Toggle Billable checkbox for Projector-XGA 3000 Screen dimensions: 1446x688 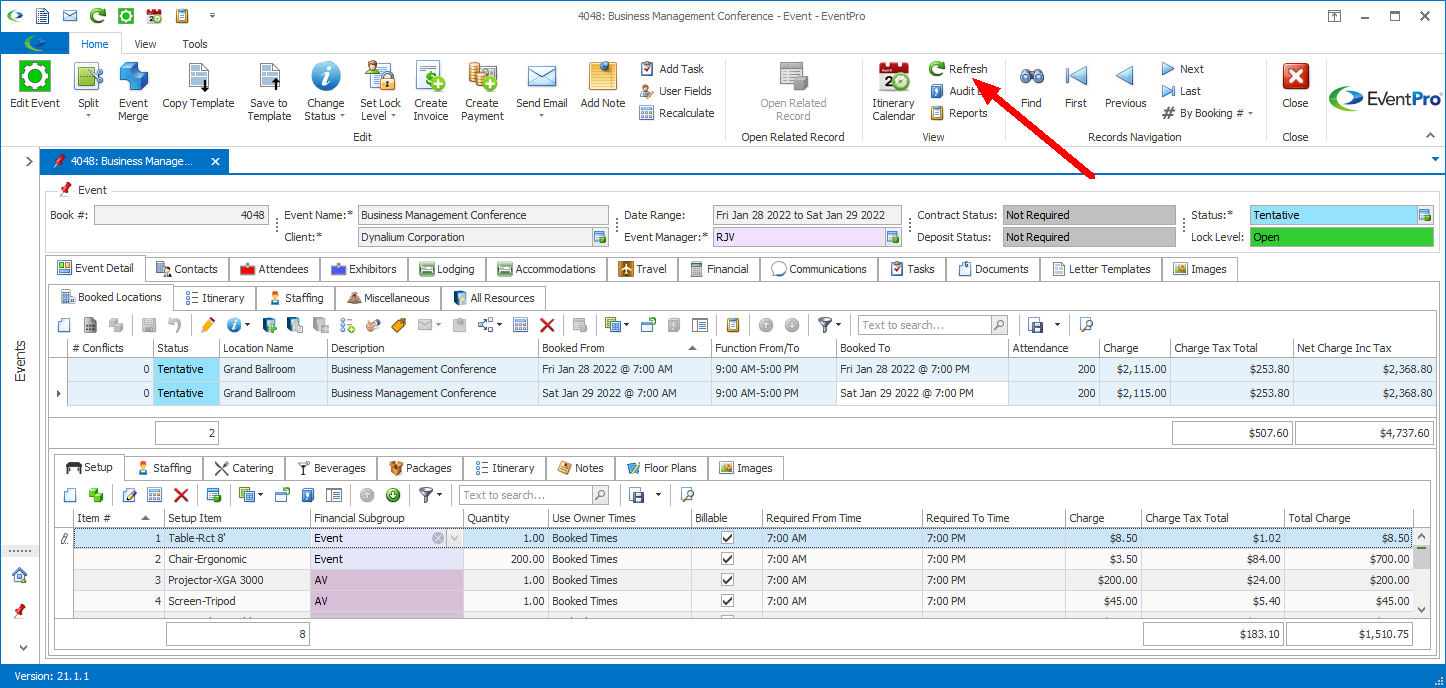[727, 580]
